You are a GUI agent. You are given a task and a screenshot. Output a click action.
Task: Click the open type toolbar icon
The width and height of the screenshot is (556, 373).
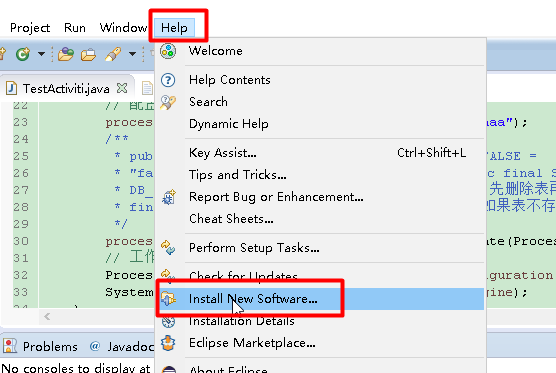pyautogui.click(x=66, y=54)
